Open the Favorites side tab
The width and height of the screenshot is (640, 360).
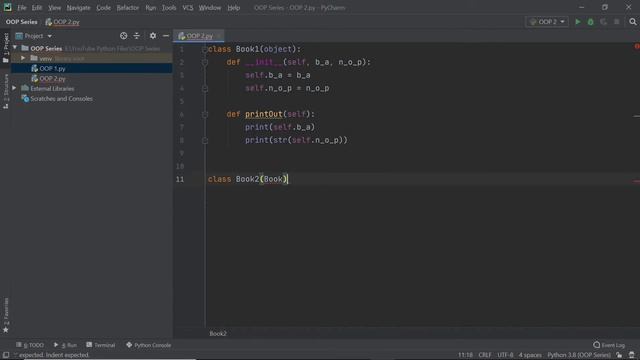click(x=6, y=315)
